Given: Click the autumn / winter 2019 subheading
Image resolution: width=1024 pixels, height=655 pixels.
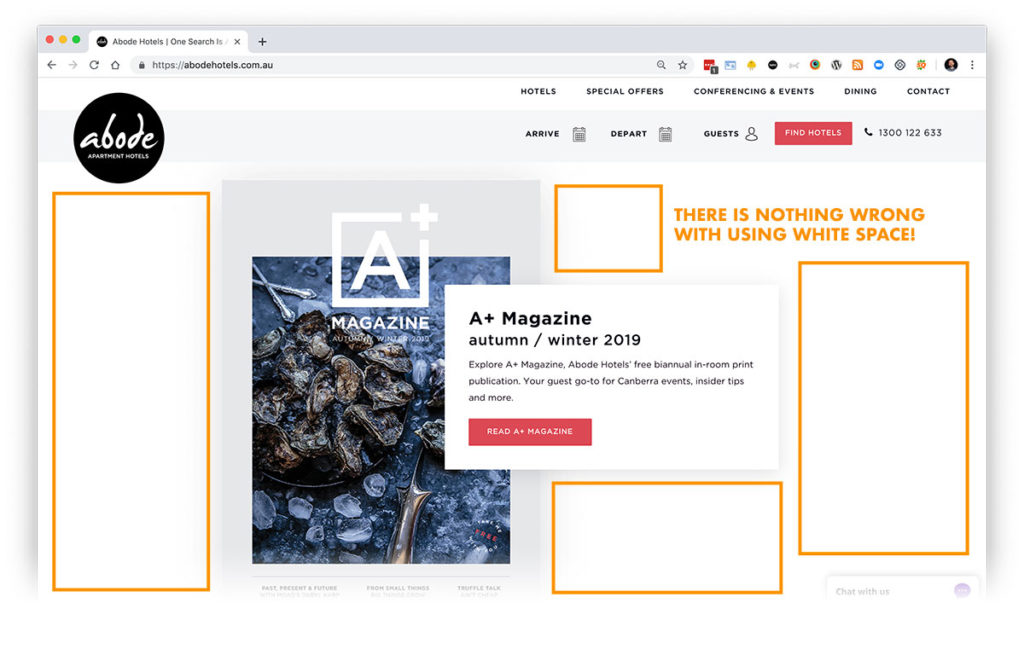Looking at the screenshot, I should point(554,340).
